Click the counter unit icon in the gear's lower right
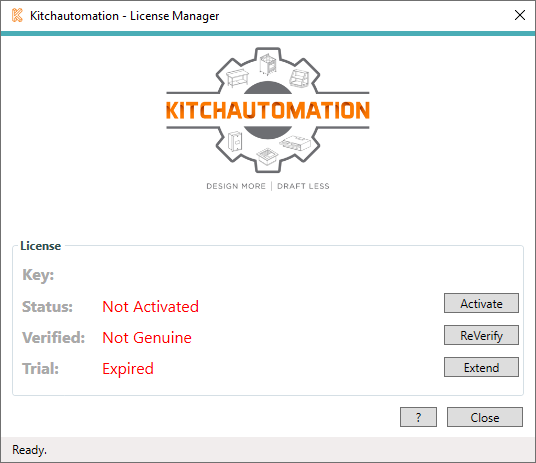536x463 pixels. click(295, 142)
